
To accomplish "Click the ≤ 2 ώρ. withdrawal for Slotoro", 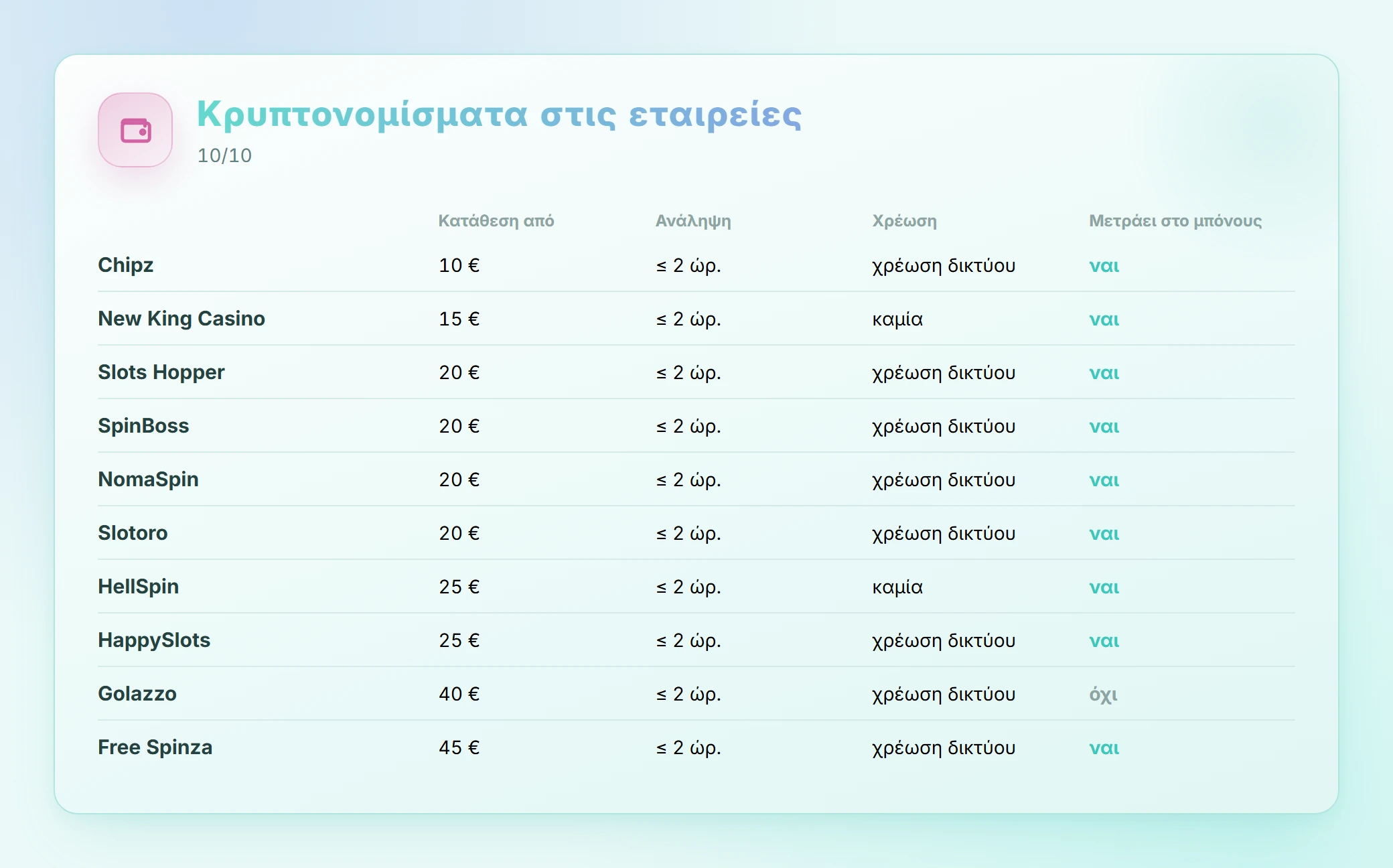I will point(688,534).
